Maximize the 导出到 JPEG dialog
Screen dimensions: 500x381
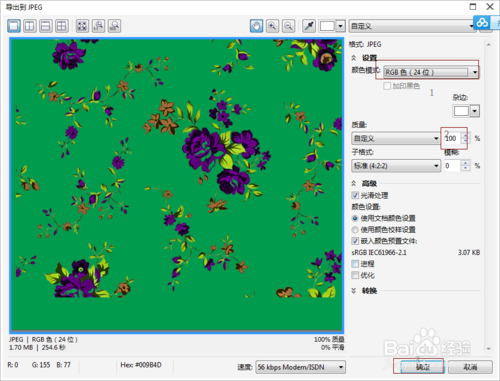tap(473, 7)
